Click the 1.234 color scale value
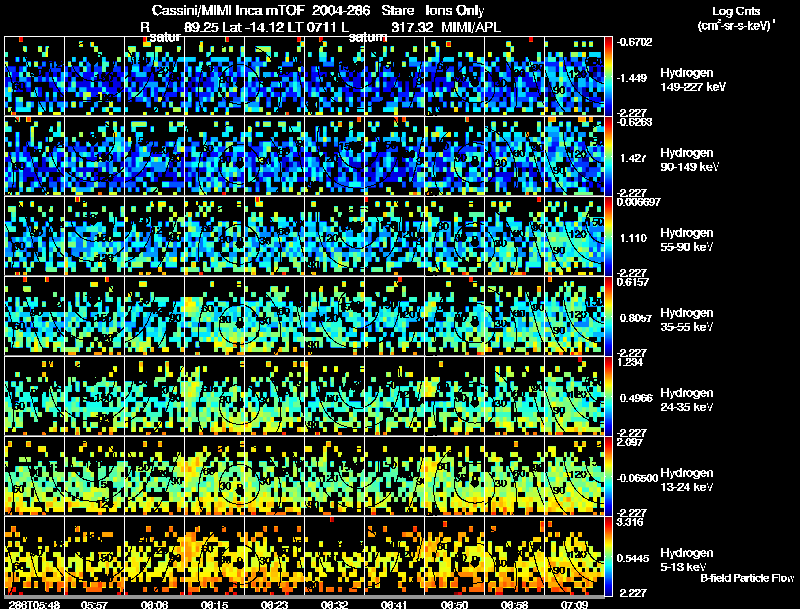Image resolution: width=800 pixels, height=609 pixels. tap(630, 362)
